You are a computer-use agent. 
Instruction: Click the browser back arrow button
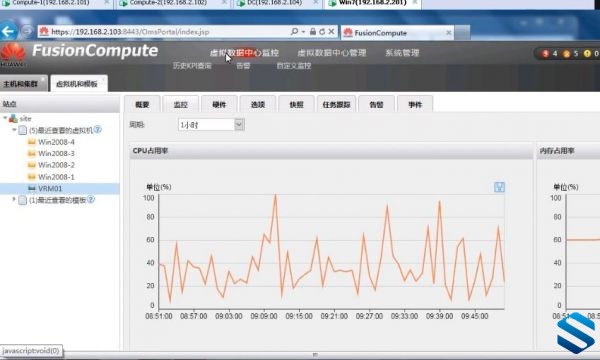pyautogui.click(x=8, y=31)
